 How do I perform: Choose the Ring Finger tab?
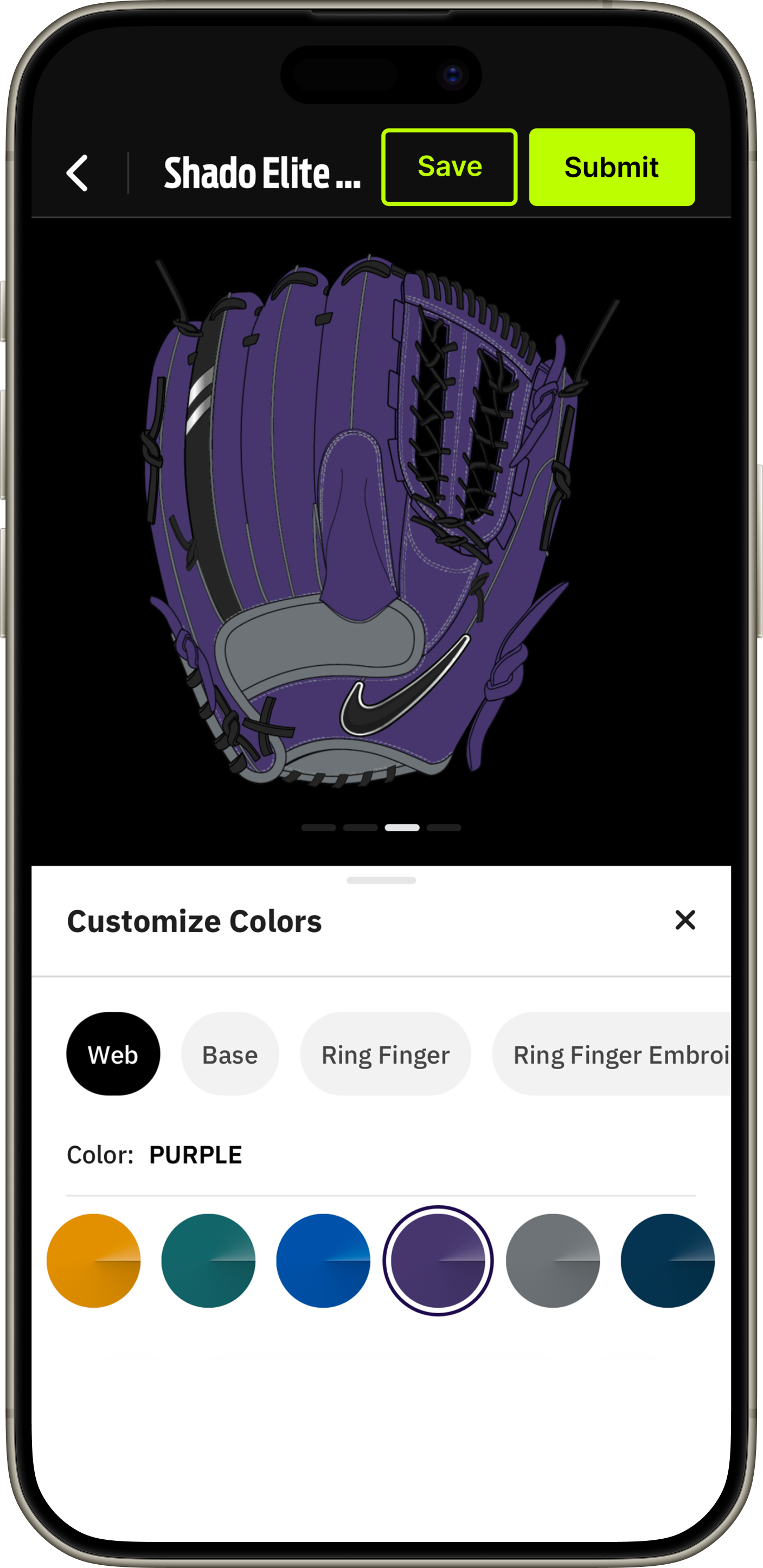[386, 1054]
